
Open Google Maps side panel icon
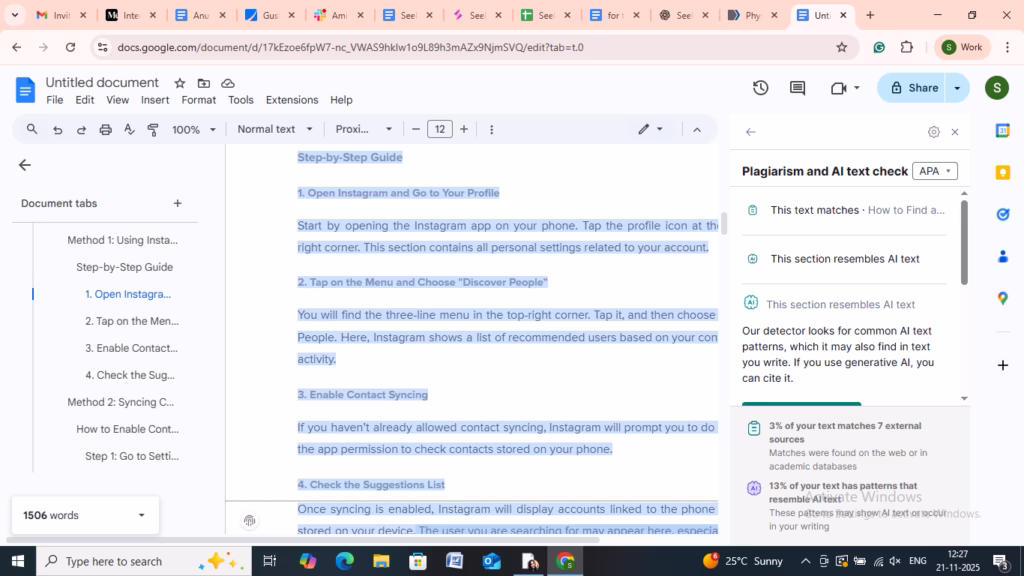pos(1002,298)
